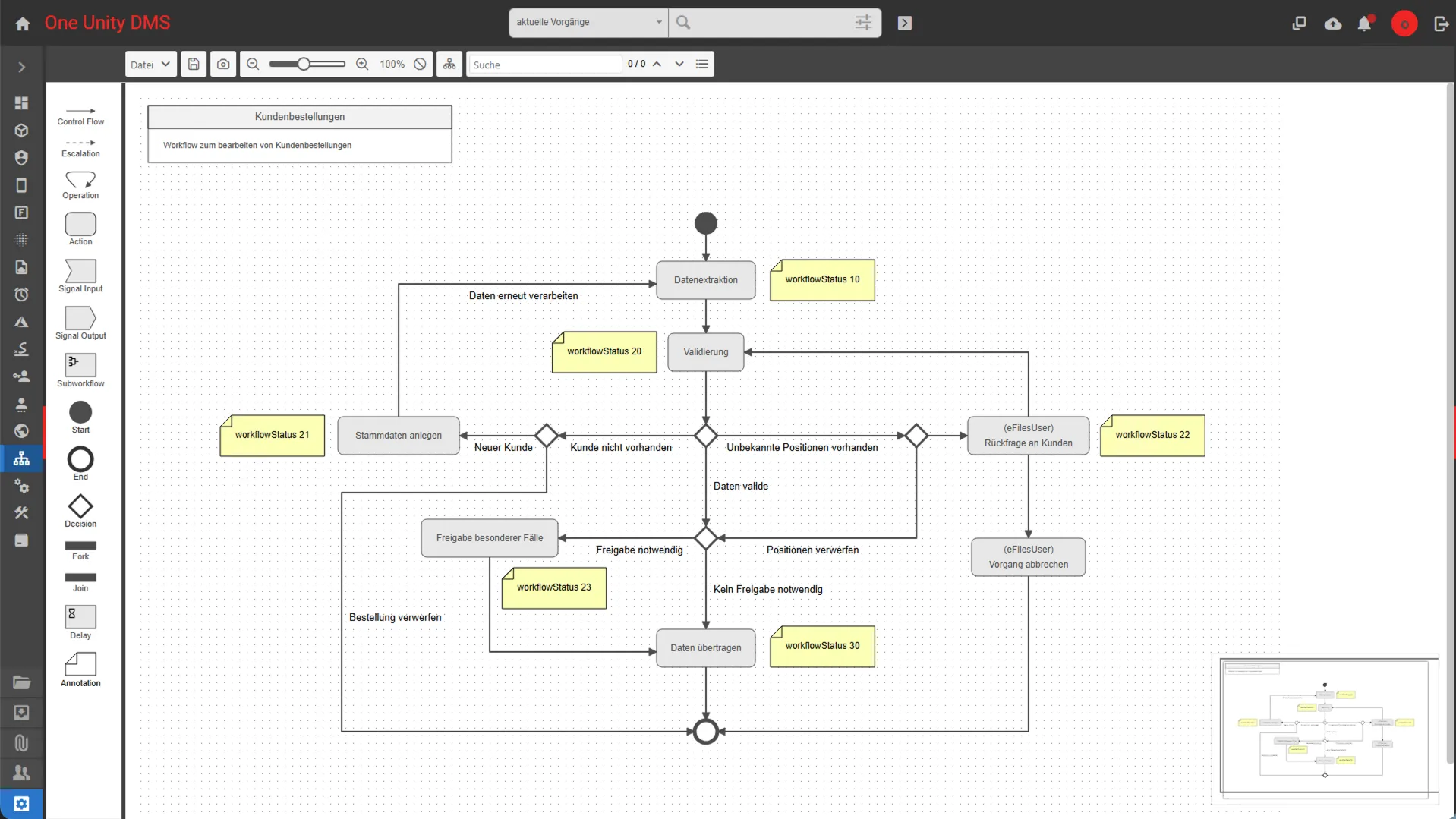Open the tools wrench sidebar icon

pos(22,513)
